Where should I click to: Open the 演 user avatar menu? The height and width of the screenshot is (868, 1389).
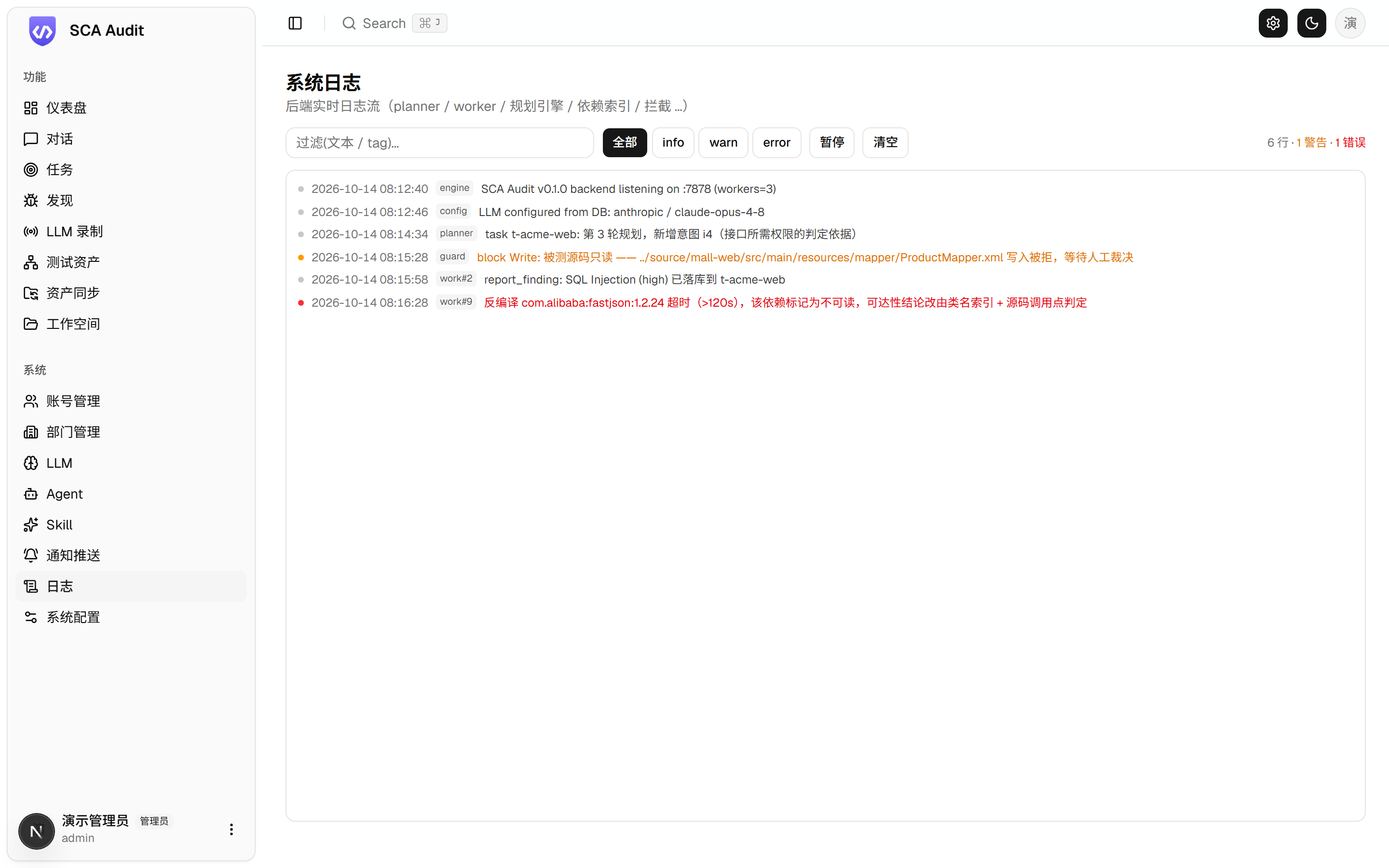(x=1350, y=23)
